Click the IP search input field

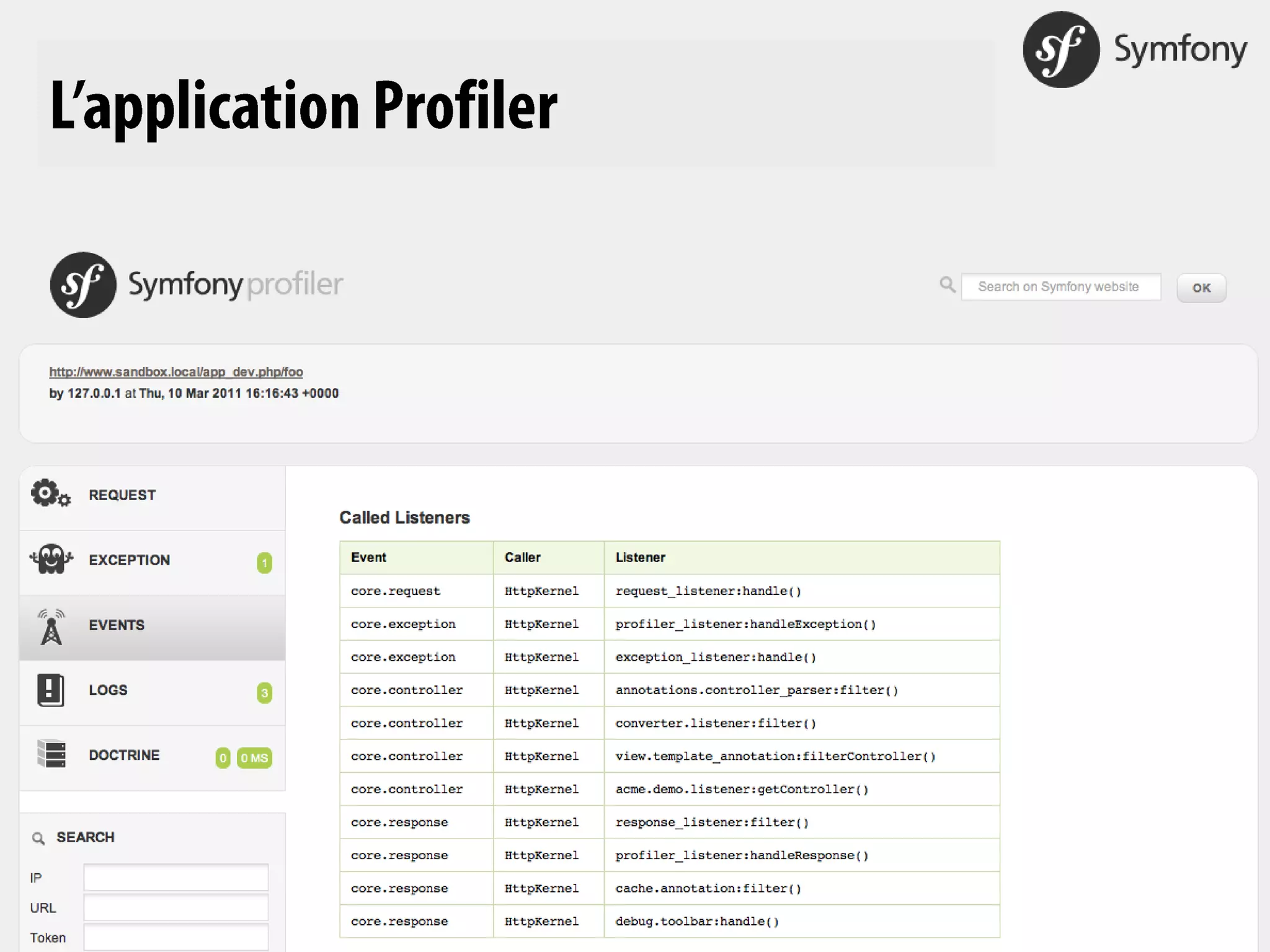[x=176, y=878]
